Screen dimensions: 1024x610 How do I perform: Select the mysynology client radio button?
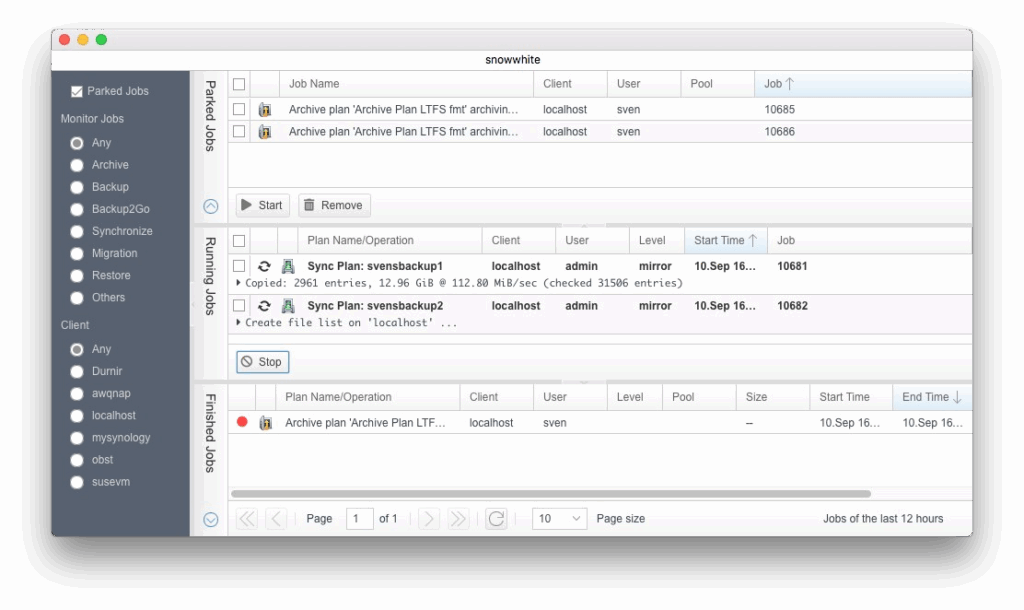point(77,437)
